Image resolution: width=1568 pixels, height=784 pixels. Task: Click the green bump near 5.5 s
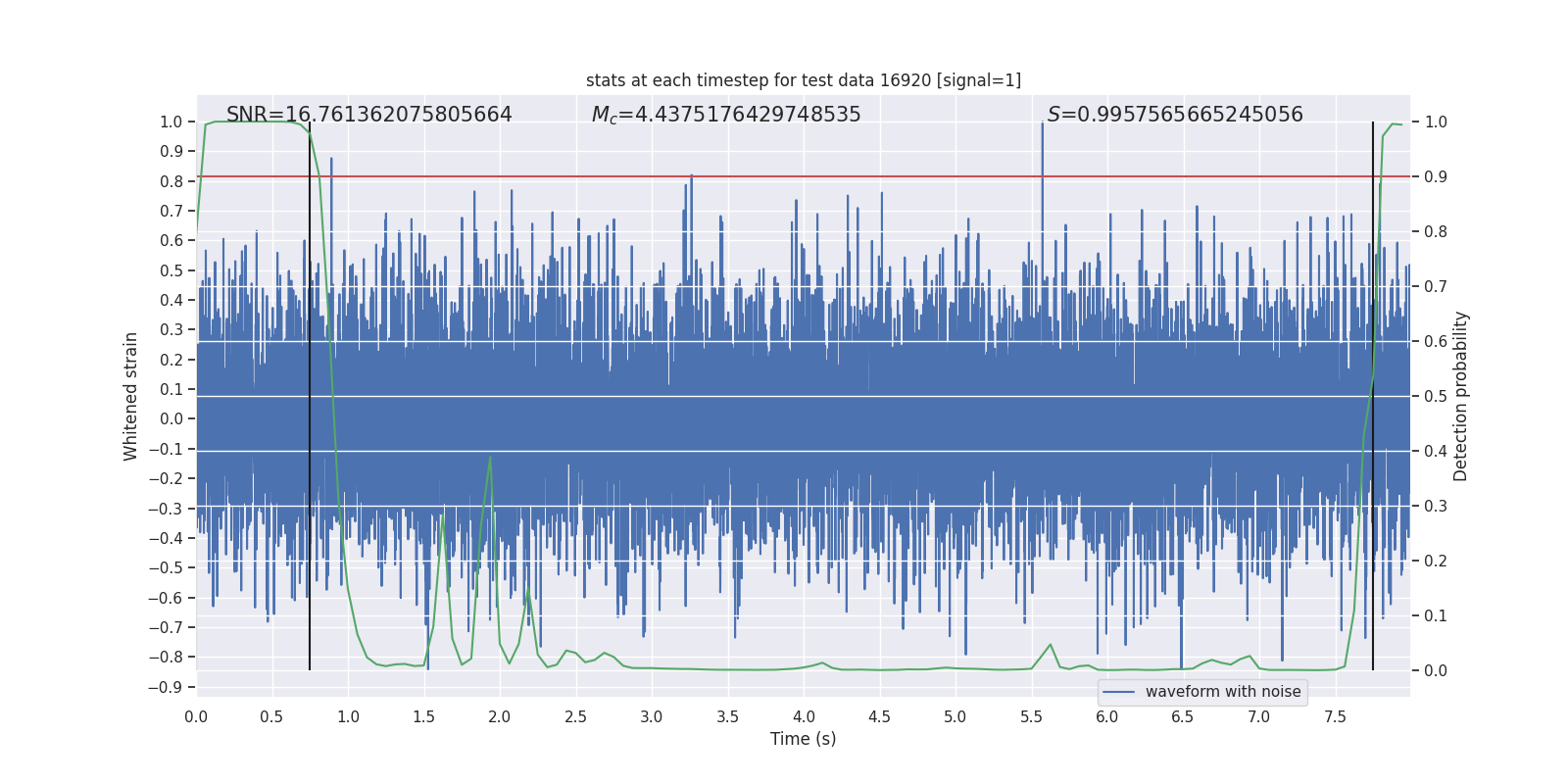[1050, 646]
